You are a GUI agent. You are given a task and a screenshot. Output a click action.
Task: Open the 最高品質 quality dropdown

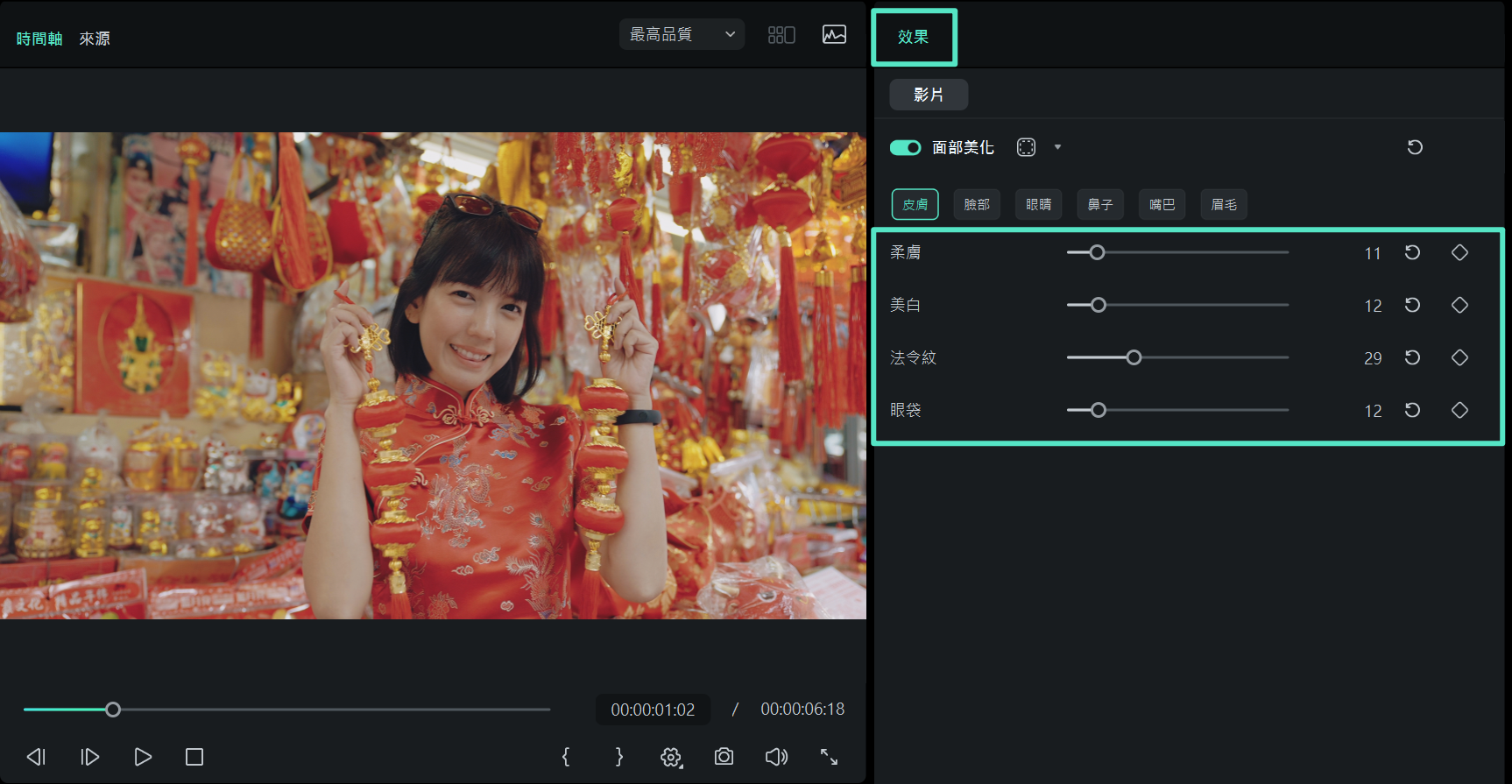[x=682, y=35]
